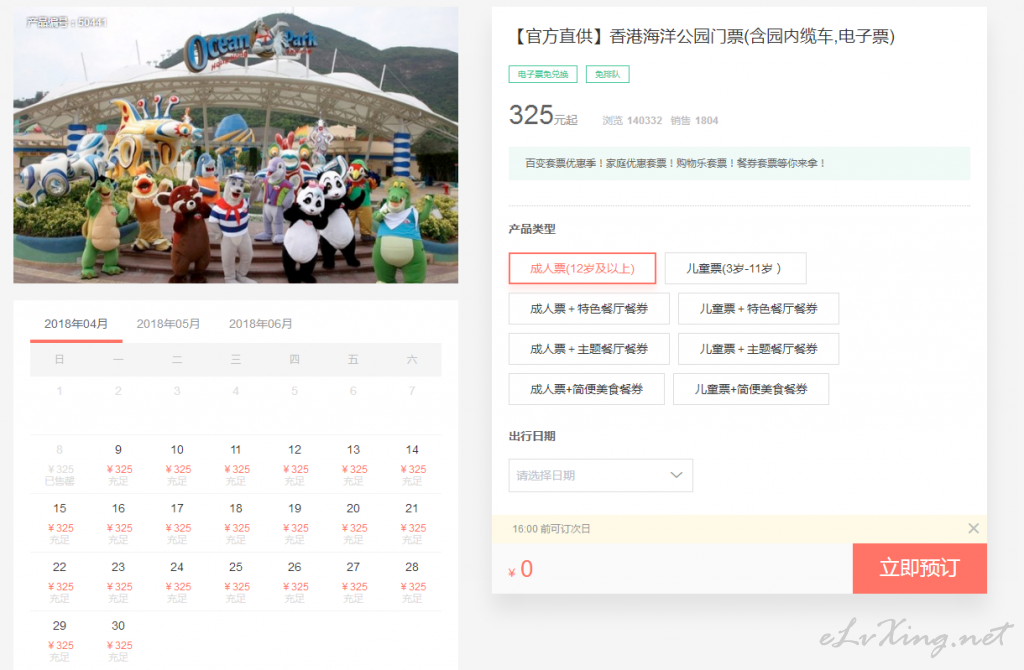
Task: Open the travel date dropdown
Action: [600, 475]
